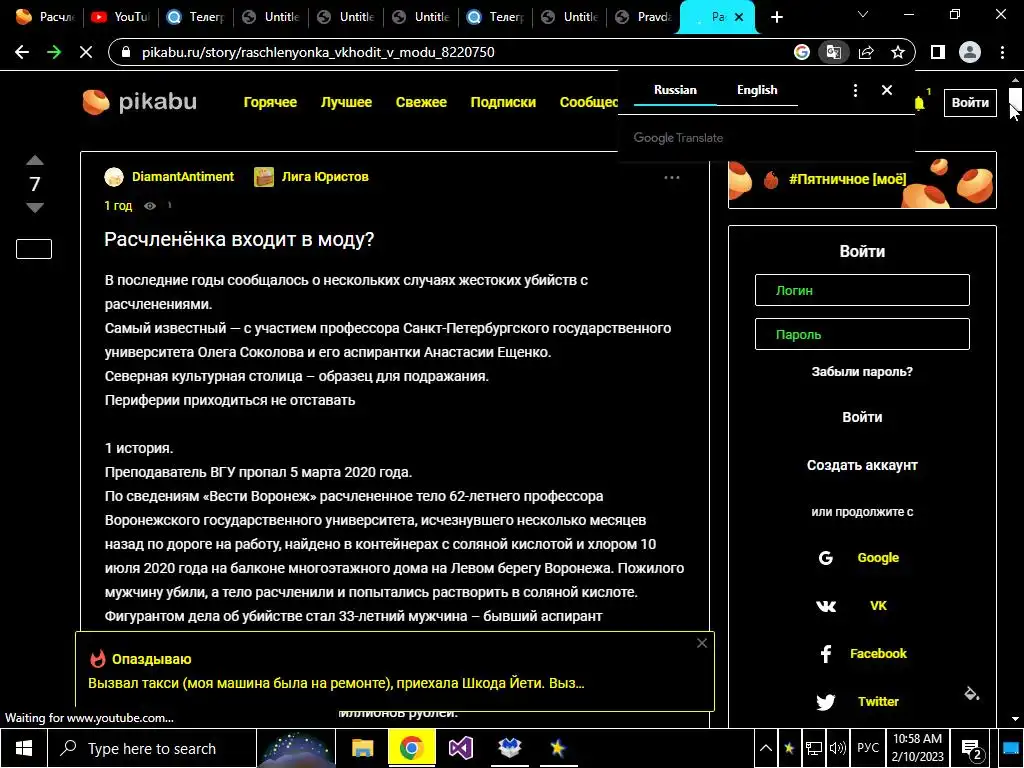This screenshot has width=1024, height=768.
Task: Click the post title Расчленёнка входит в моду?
Action: coord(239,239)
